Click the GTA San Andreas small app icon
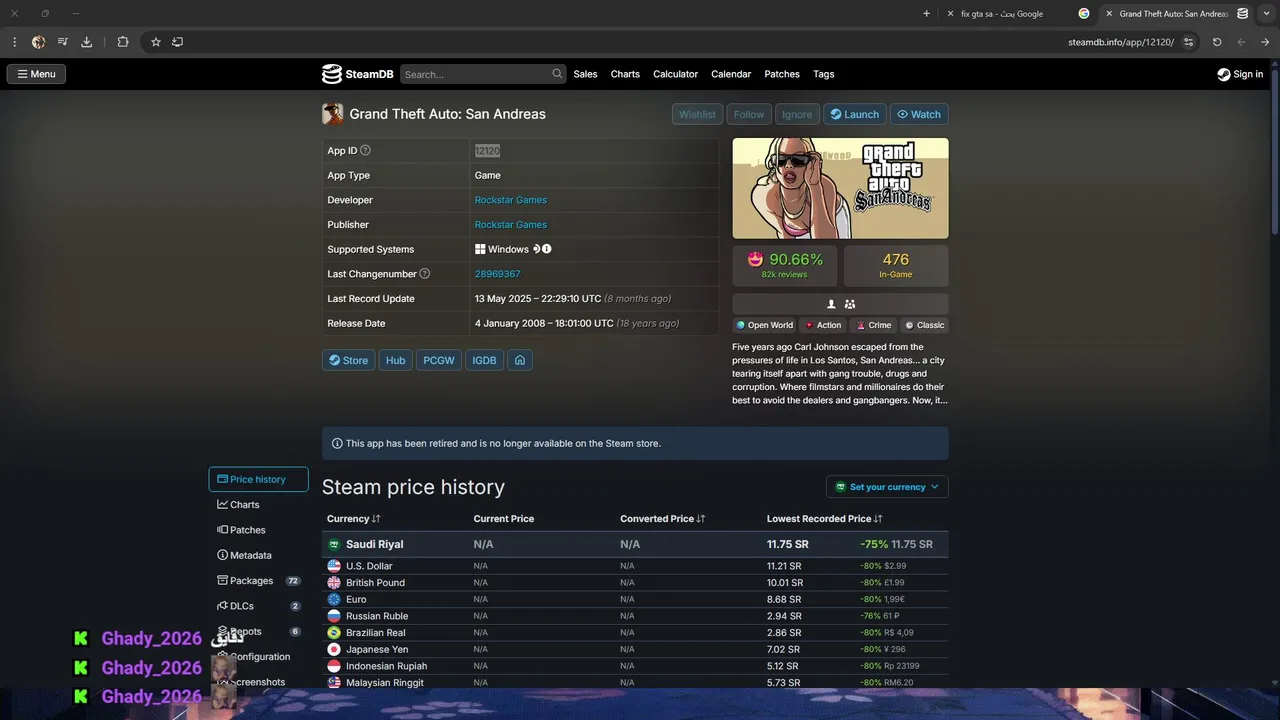Viewport: 1280px width, 720px height. 332,114
